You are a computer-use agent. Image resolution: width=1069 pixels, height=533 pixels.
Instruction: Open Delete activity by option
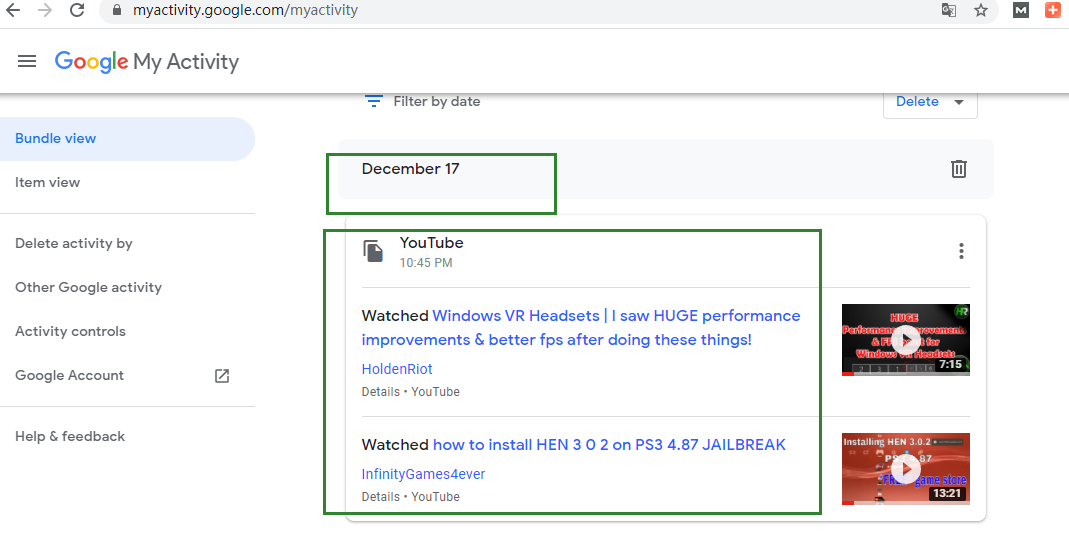[x=74, y=244]
